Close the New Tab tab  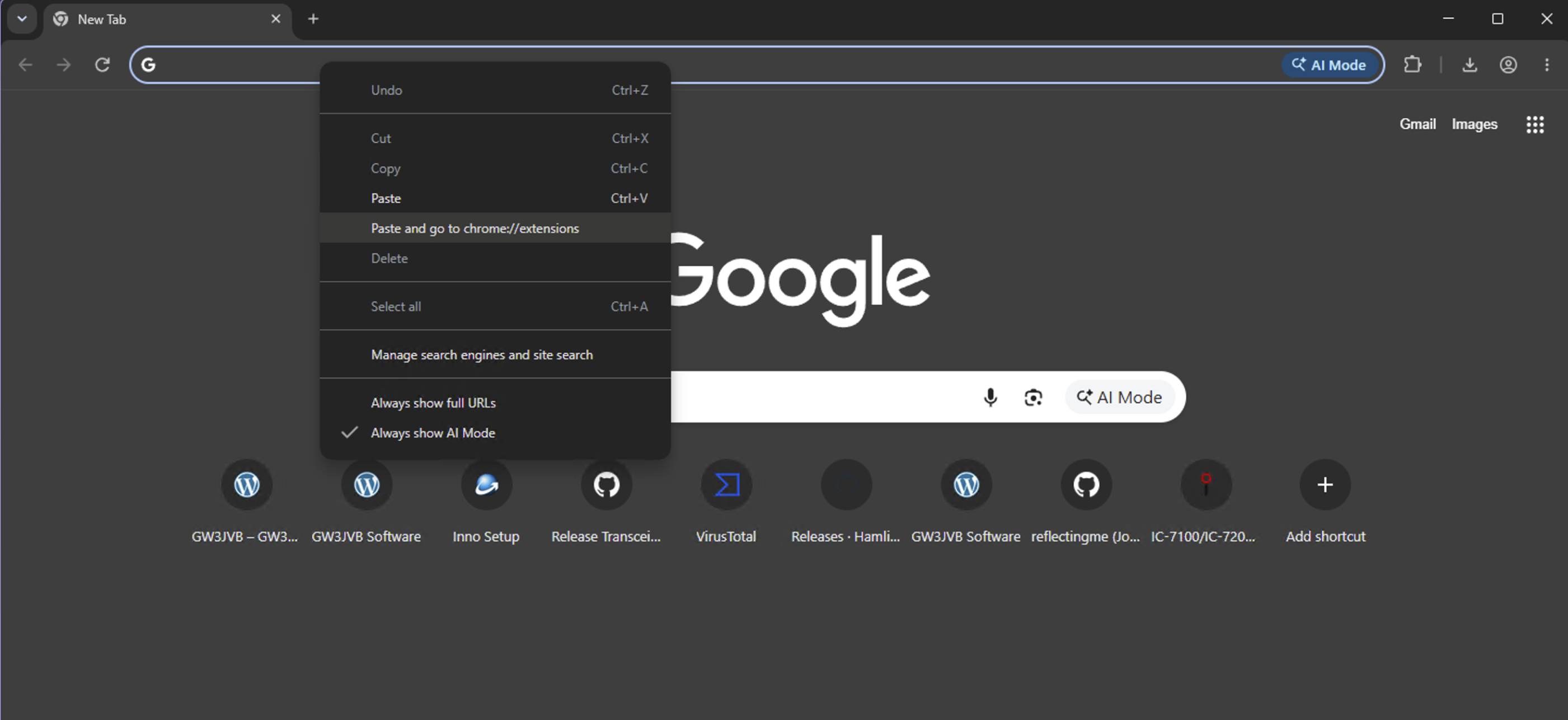276,19
